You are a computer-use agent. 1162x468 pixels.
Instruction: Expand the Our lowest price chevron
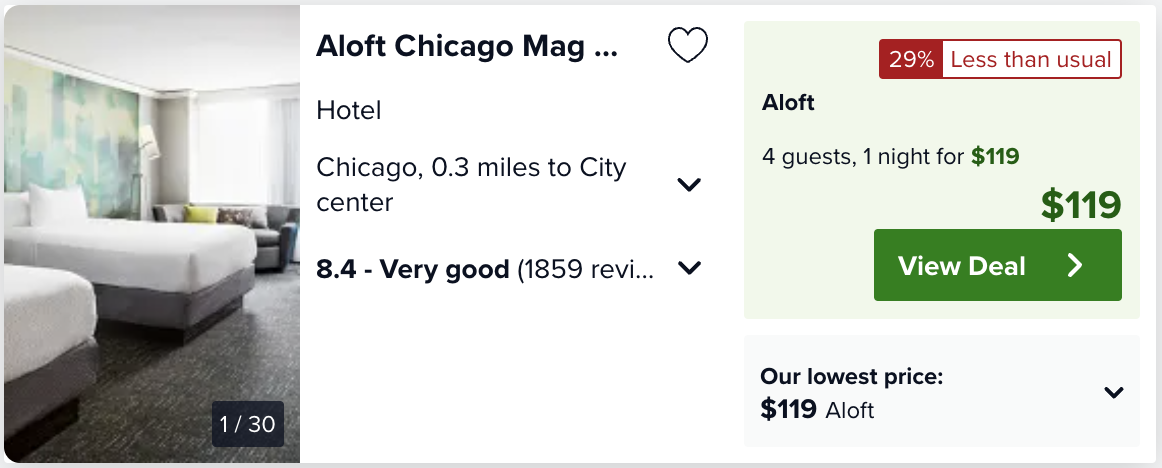coord(1114,392)
